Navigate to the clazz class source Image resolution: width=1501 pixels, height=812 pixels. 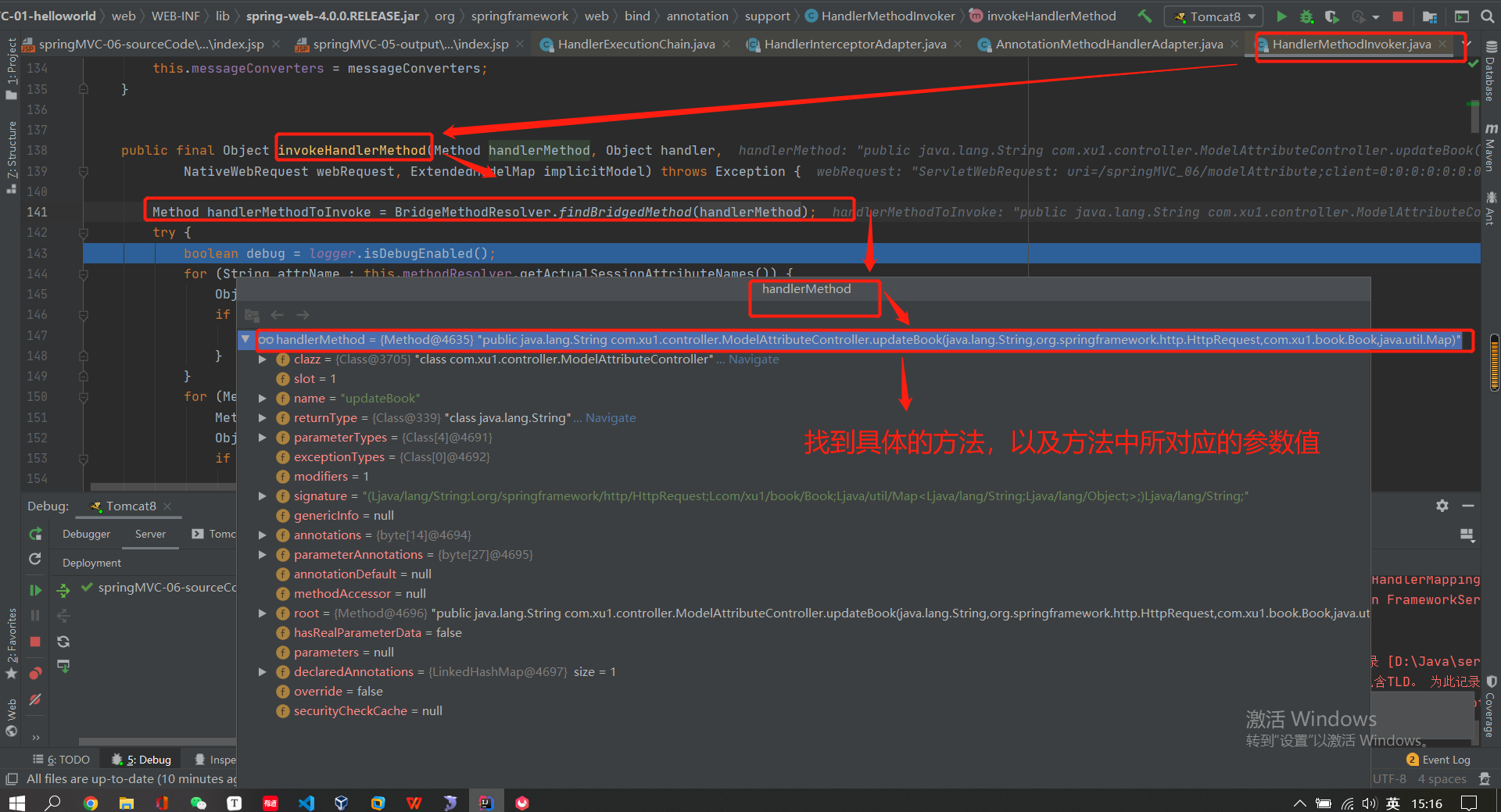tap(754, 359)
